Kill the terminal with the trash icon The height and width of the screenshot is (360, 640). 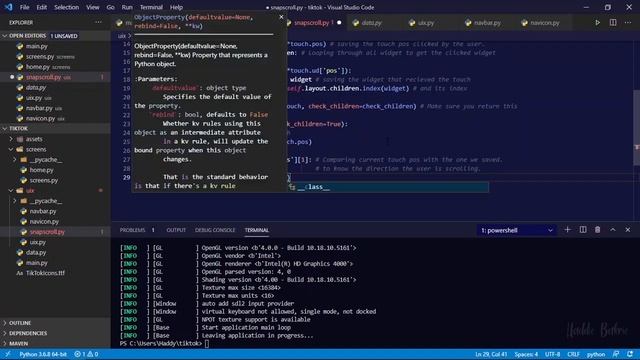click(x=598, y=230)
